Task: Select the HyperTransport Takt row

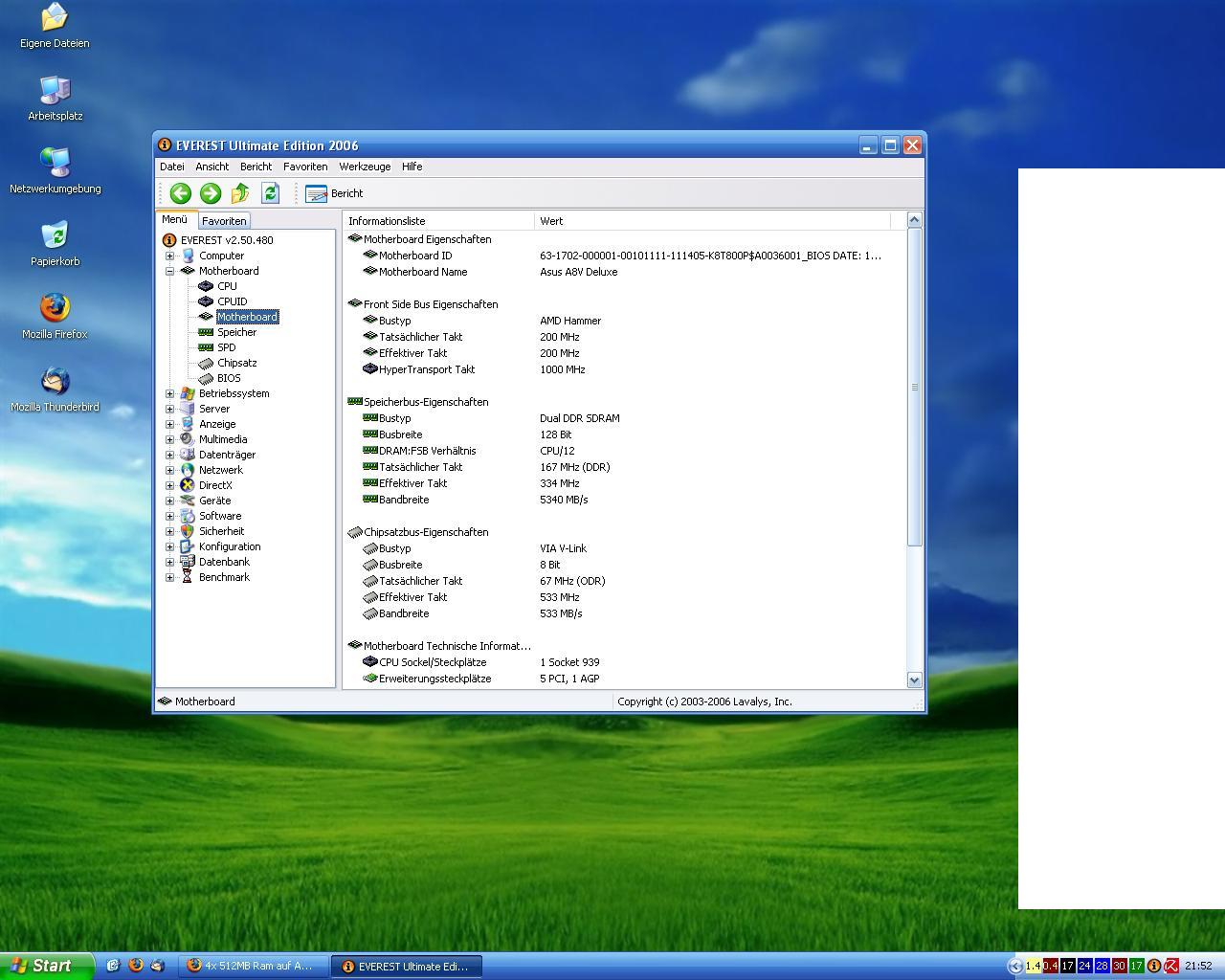Action: coord(624,369)
